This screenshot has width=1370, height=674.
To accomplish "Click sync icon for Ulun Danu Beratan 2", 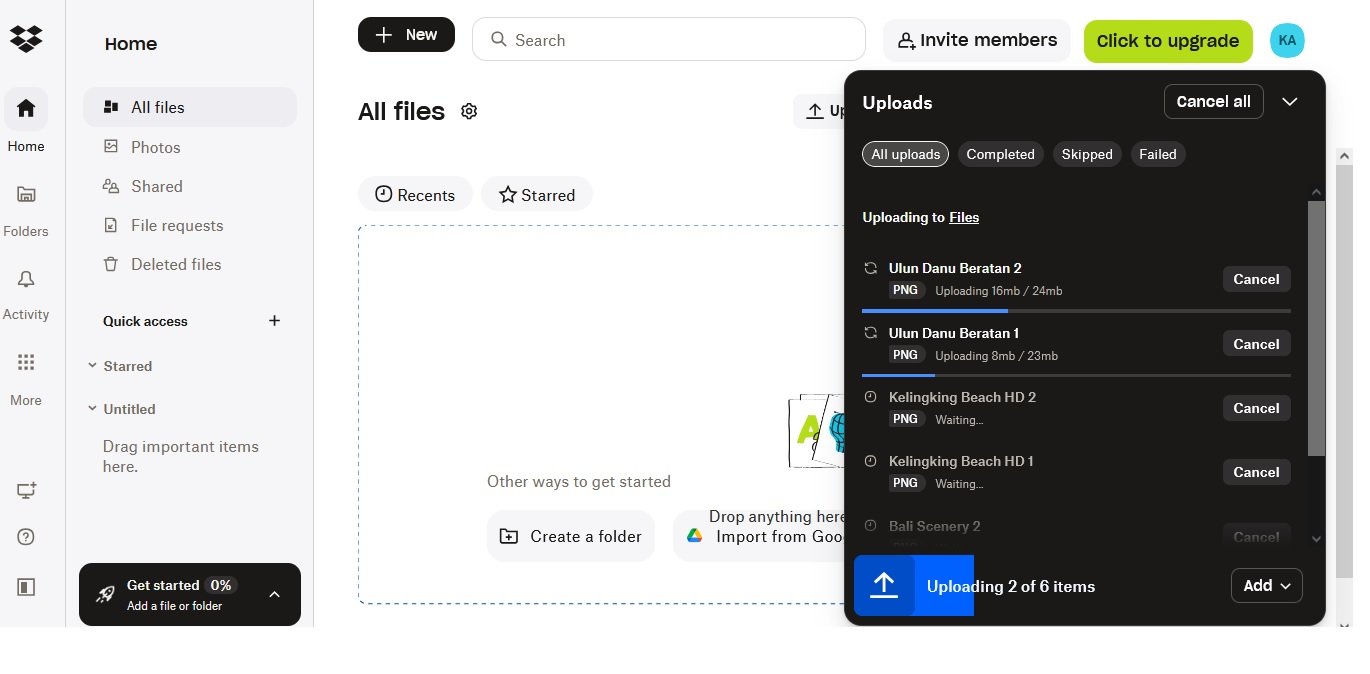I will tap(870, 268).
